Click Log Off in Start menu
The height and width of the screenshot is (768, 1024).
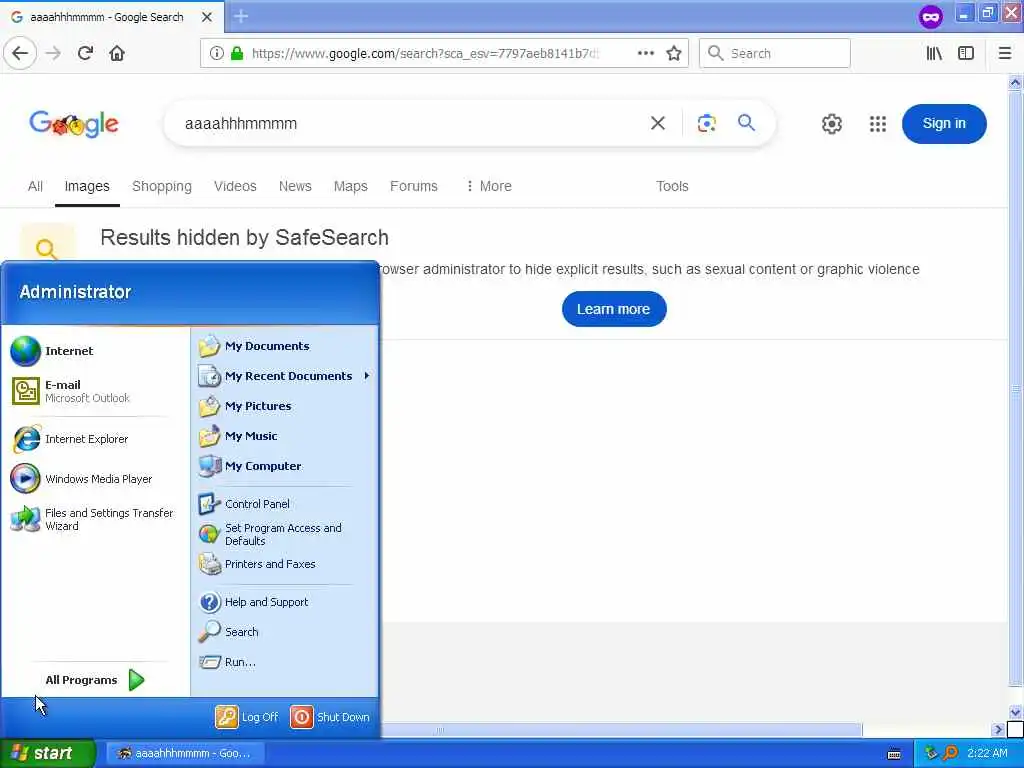pos(247,717)
